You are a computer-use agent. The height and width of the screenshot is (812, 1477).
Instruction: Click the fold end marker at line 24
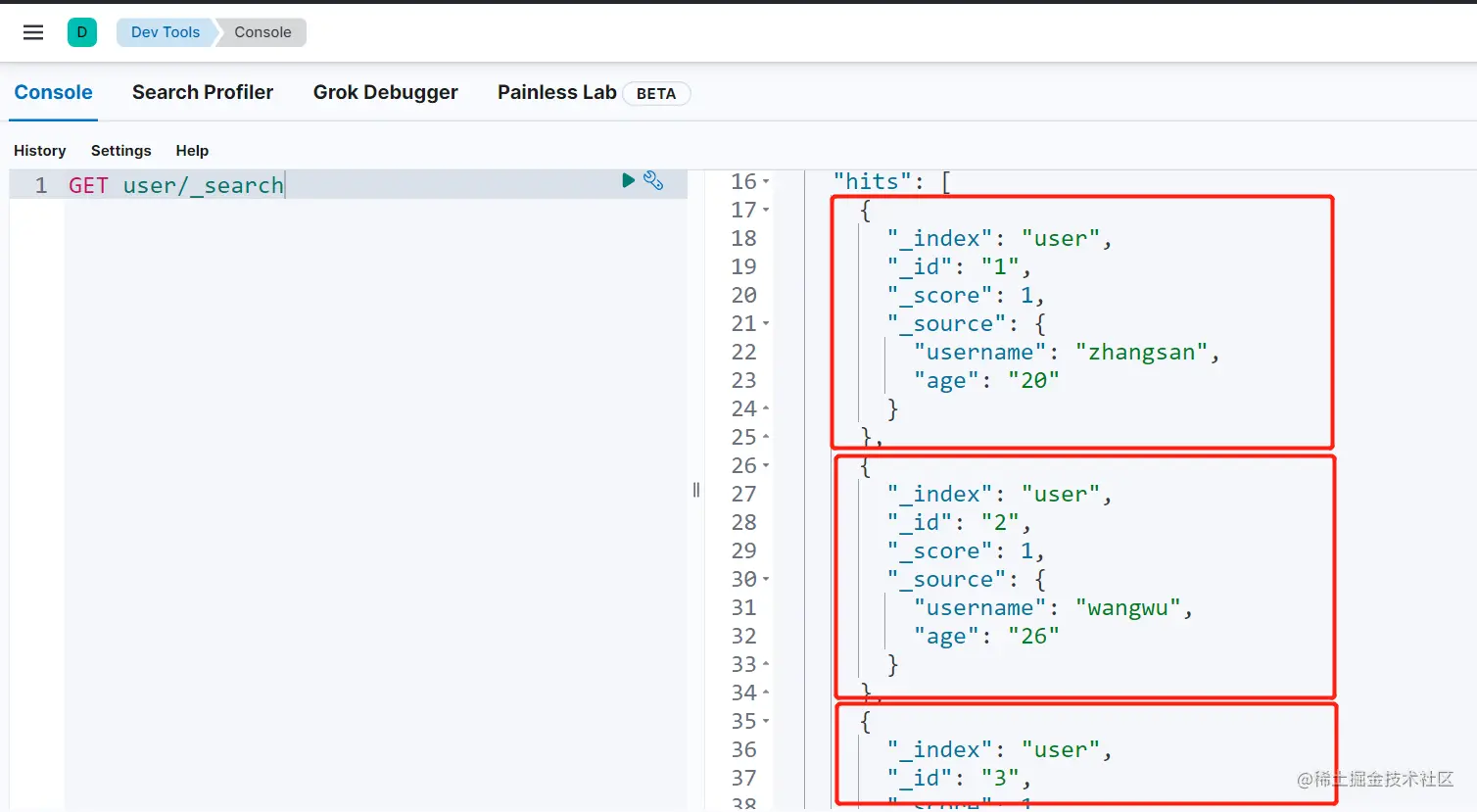click(766, 408)
